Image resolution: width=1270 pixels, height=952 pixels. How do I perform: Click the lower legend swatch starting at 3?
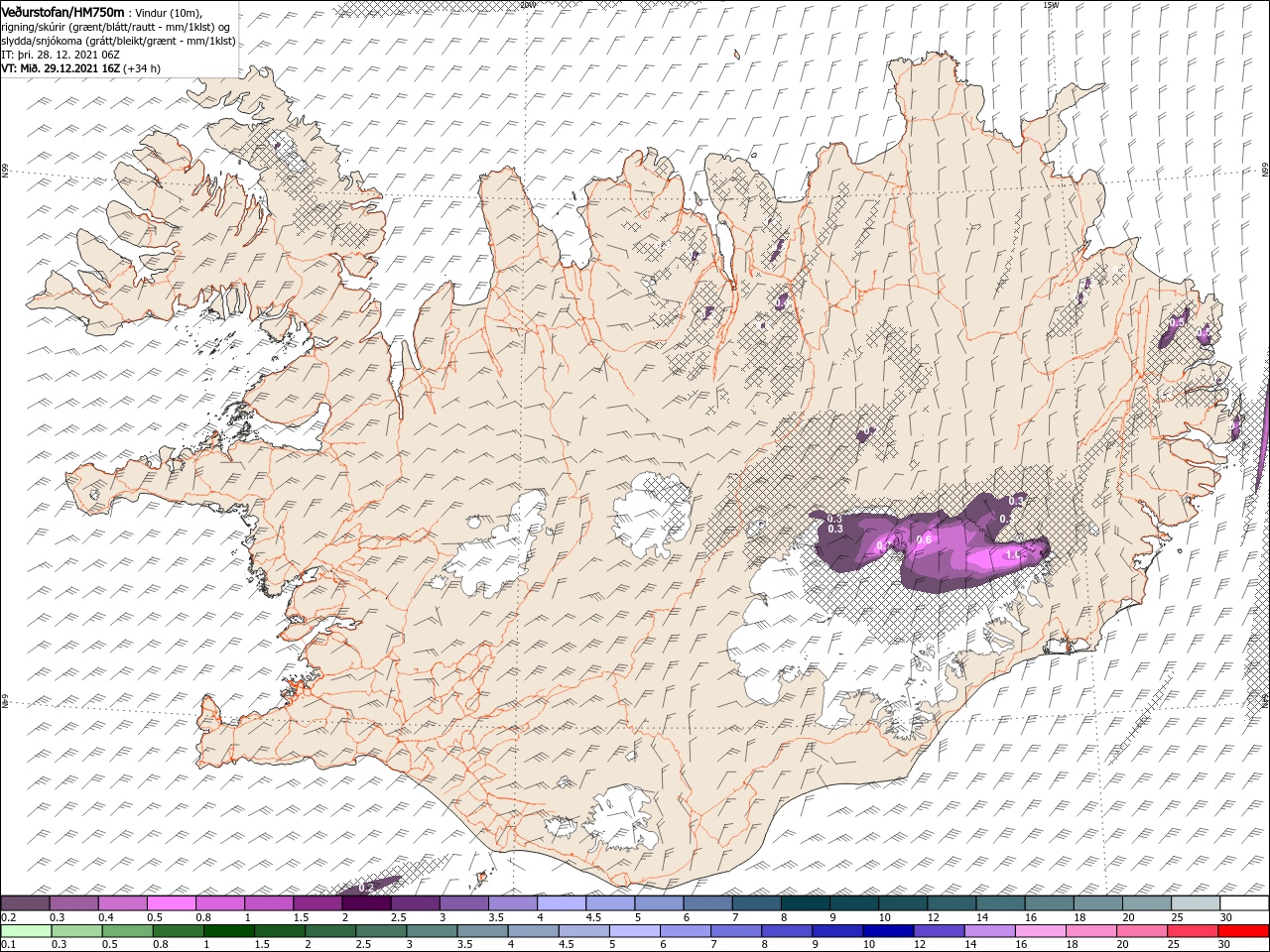tap(433, 931)
